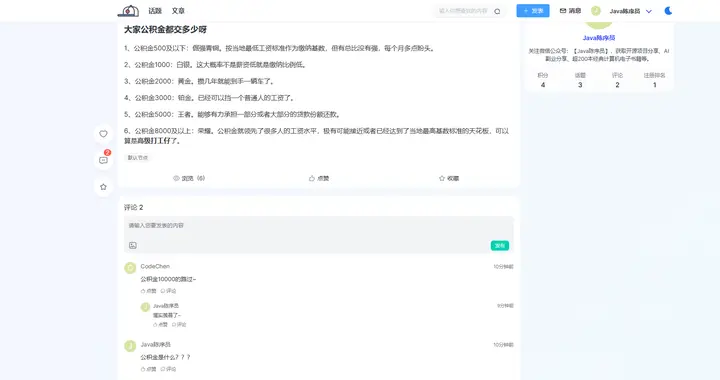This screenshot has height=380, width=720.
Task: Click CodeChen's comment avatar
Action: coord(130,268)
